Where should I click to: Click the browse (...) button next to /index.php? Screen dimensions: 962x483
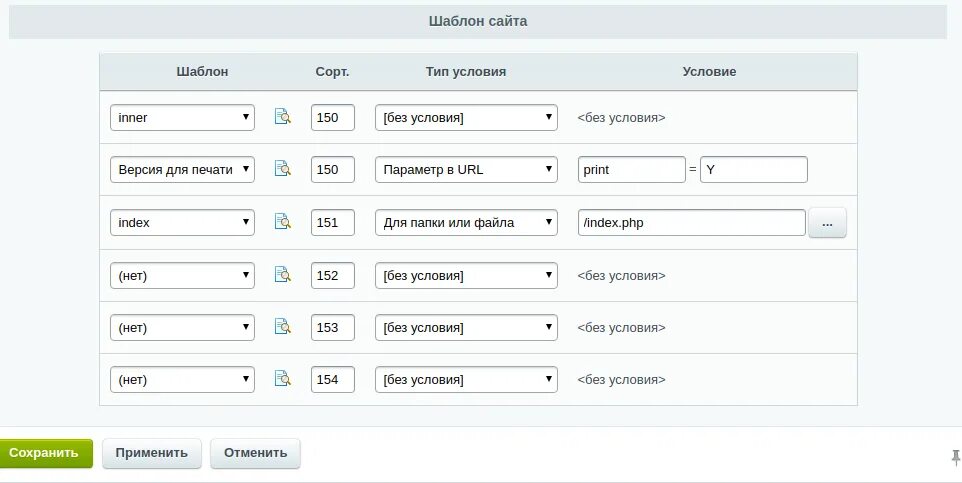(827, 223)
